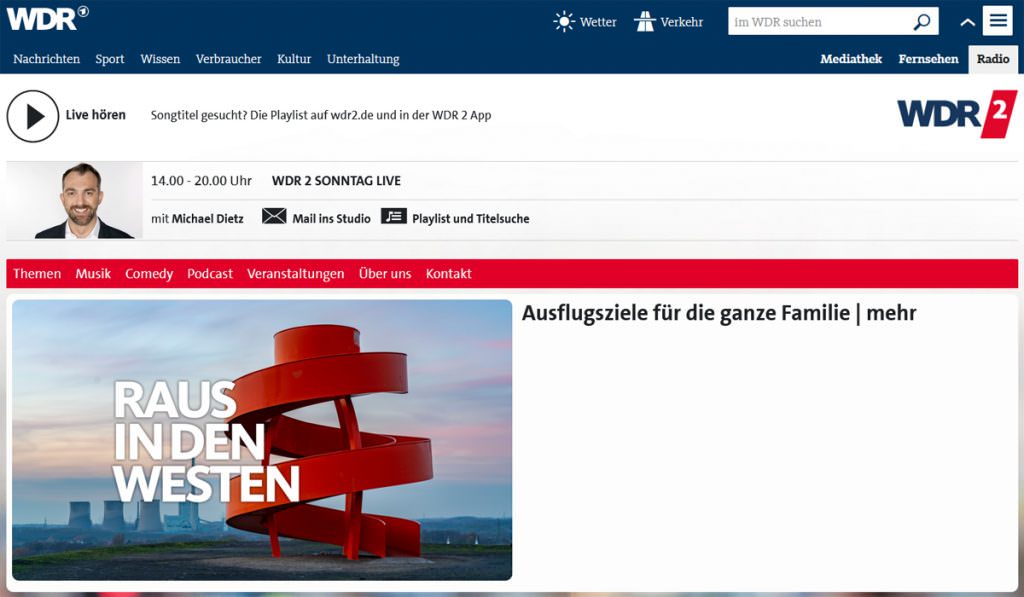Open the 'WDR 2 SONNTAG LIVE' show title
The height and width of the screenshot is (597, 1024).
tap(336, 181)
